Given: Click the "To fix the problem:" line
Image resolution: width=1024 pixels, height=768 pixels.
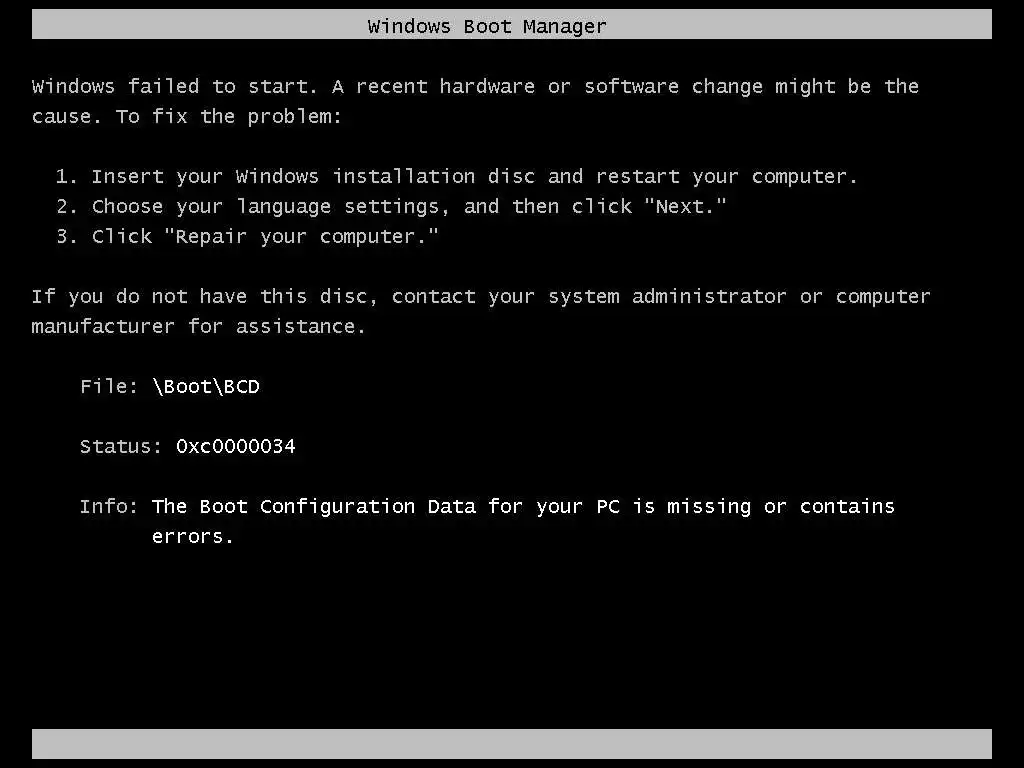Looking at the screenshot, I should point(229,117).
